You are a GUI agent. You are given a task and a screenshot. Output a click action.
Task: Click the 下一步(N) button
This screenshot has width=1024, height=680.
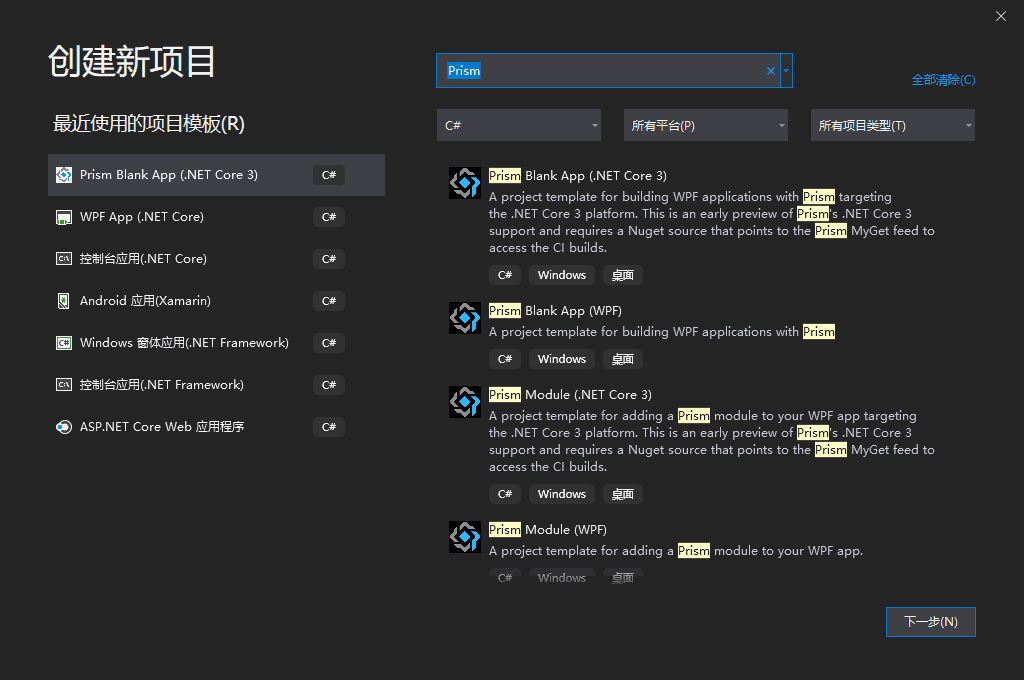(931, 622)
